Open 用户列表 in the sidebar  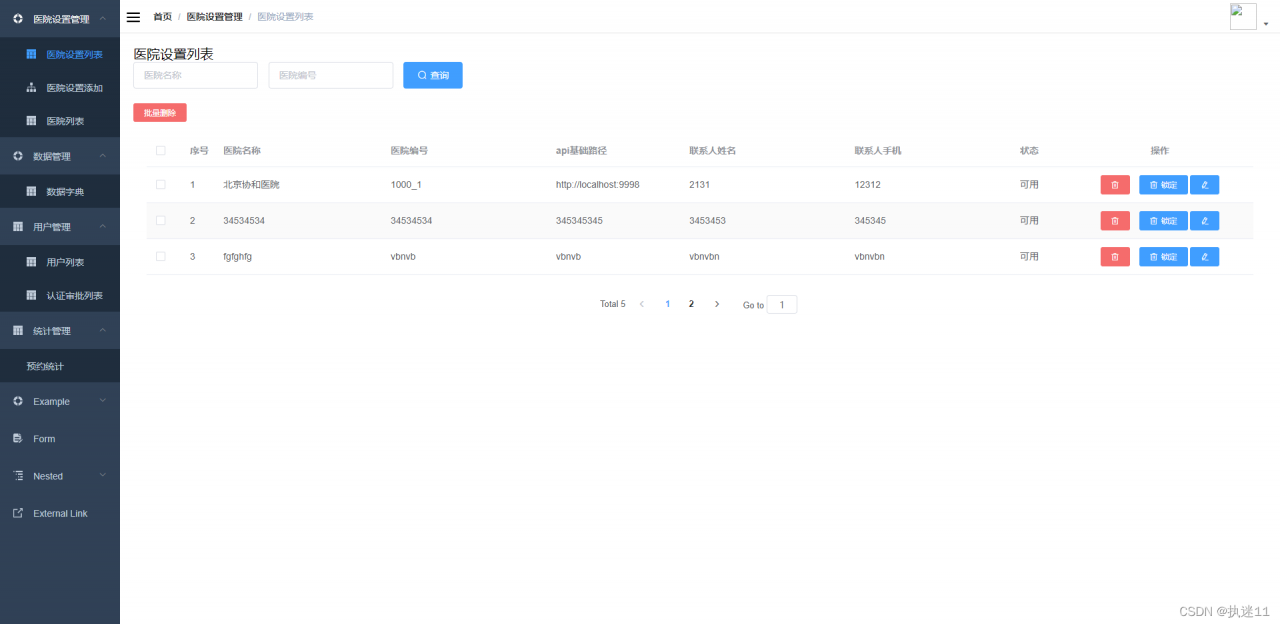tap(60, 262)
